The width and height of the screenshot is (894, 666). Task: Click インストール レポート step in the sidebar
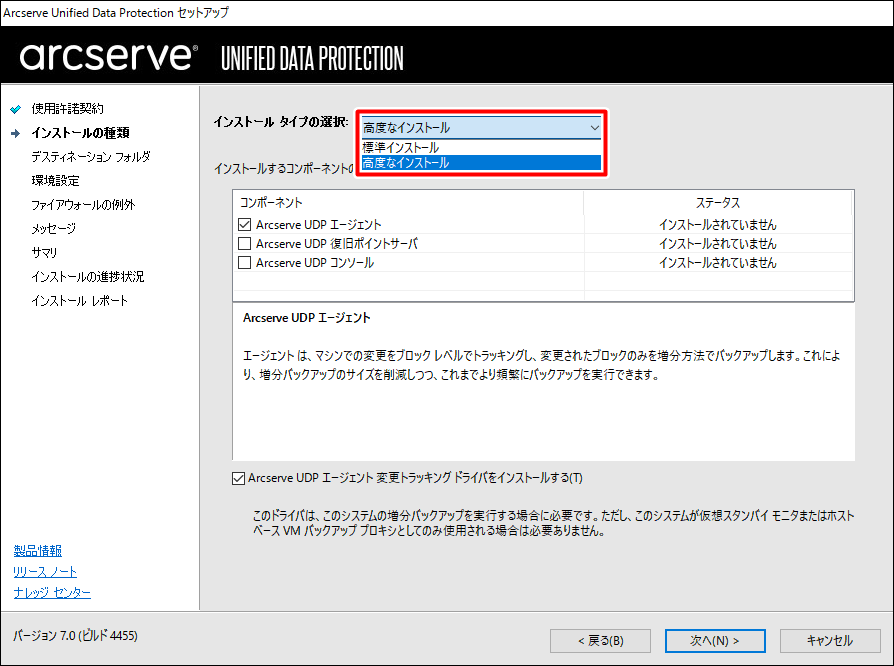(80, 300)
